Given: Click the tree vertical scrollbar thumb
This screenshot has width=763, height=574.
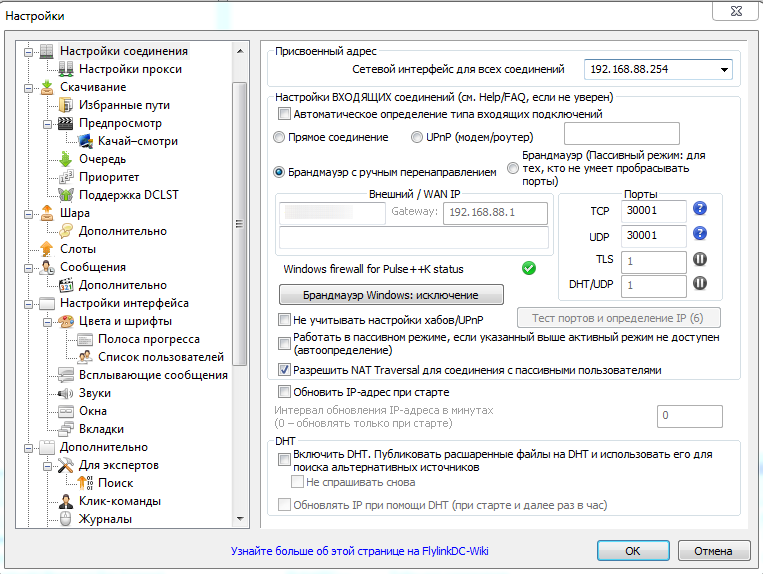Looking at the screenshot, I should (x=239, y=224).
